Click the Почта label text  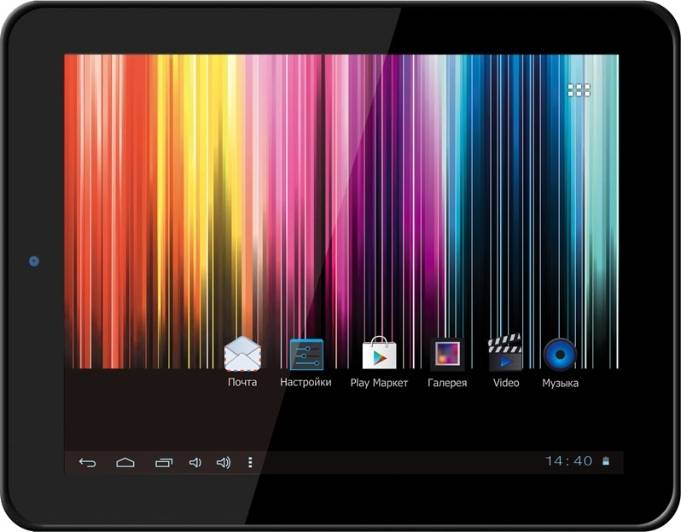pos(242,382)
